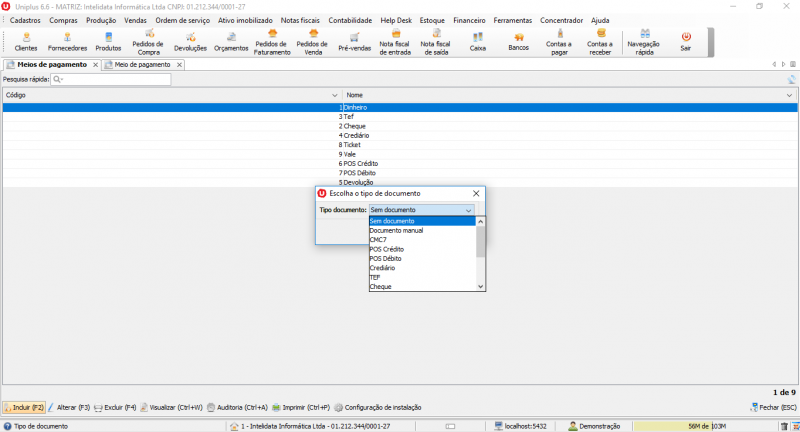This screenshot has width=800, height=432.
Task: Click Imprimir (Ctrl+P) button
Action: (x=301, y=408)
